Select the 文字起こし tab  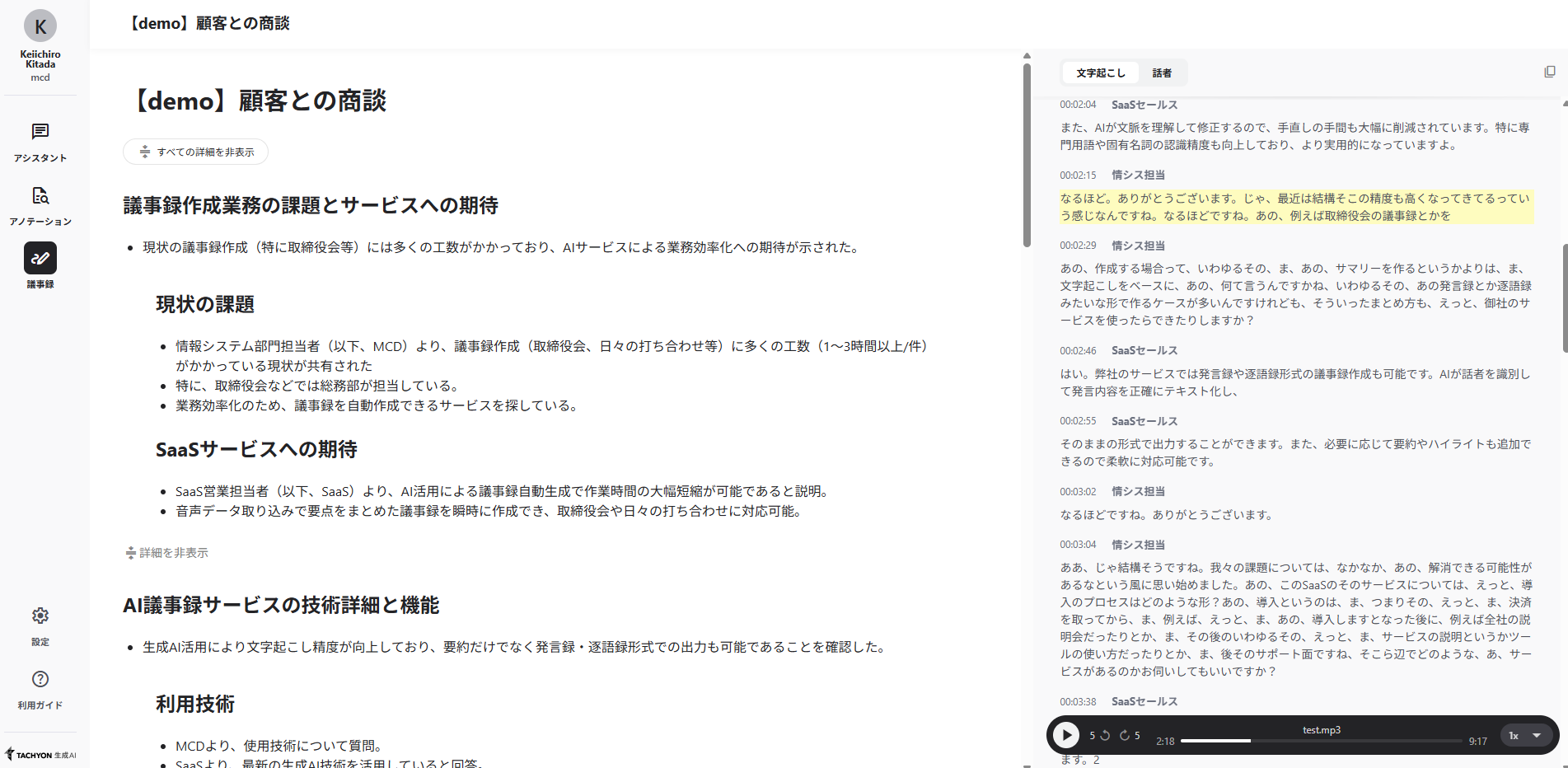1100,73
